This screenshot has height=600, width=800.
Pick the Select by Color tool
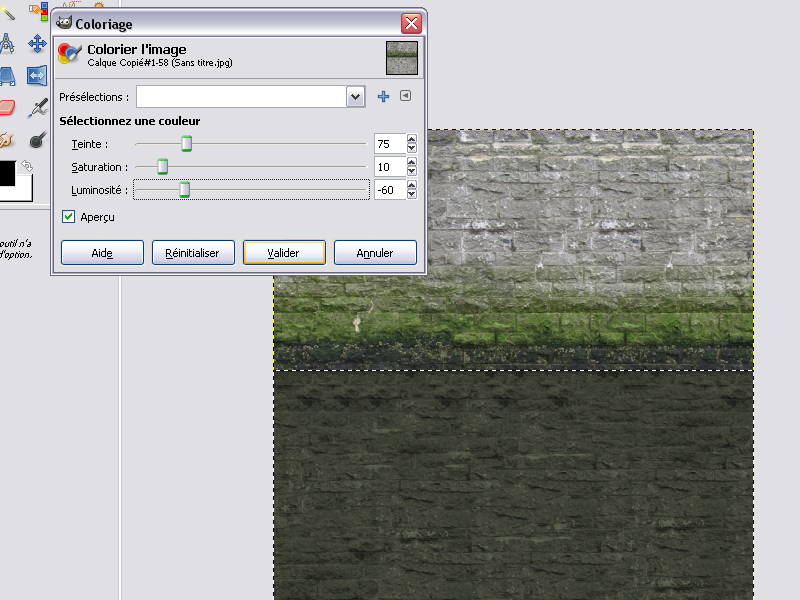tap(39, 13)
